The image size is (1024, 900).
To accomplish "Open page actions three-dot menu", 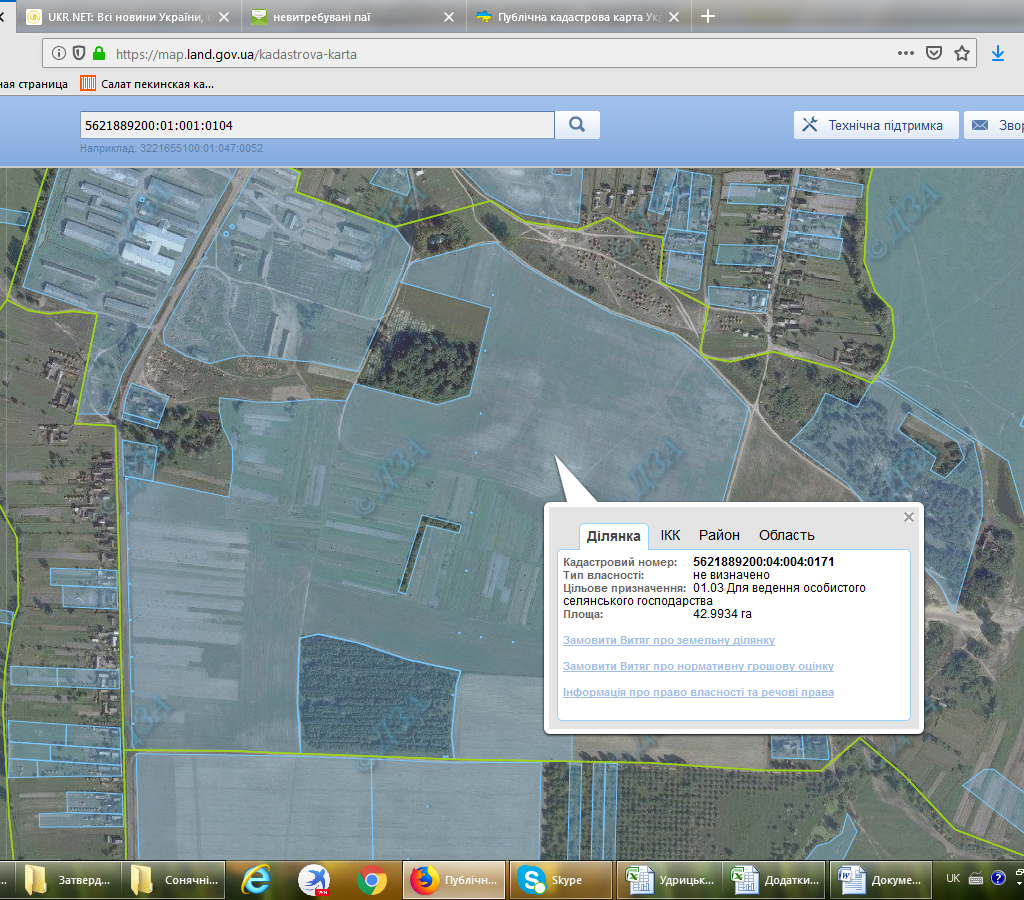I will pos(905,54).
